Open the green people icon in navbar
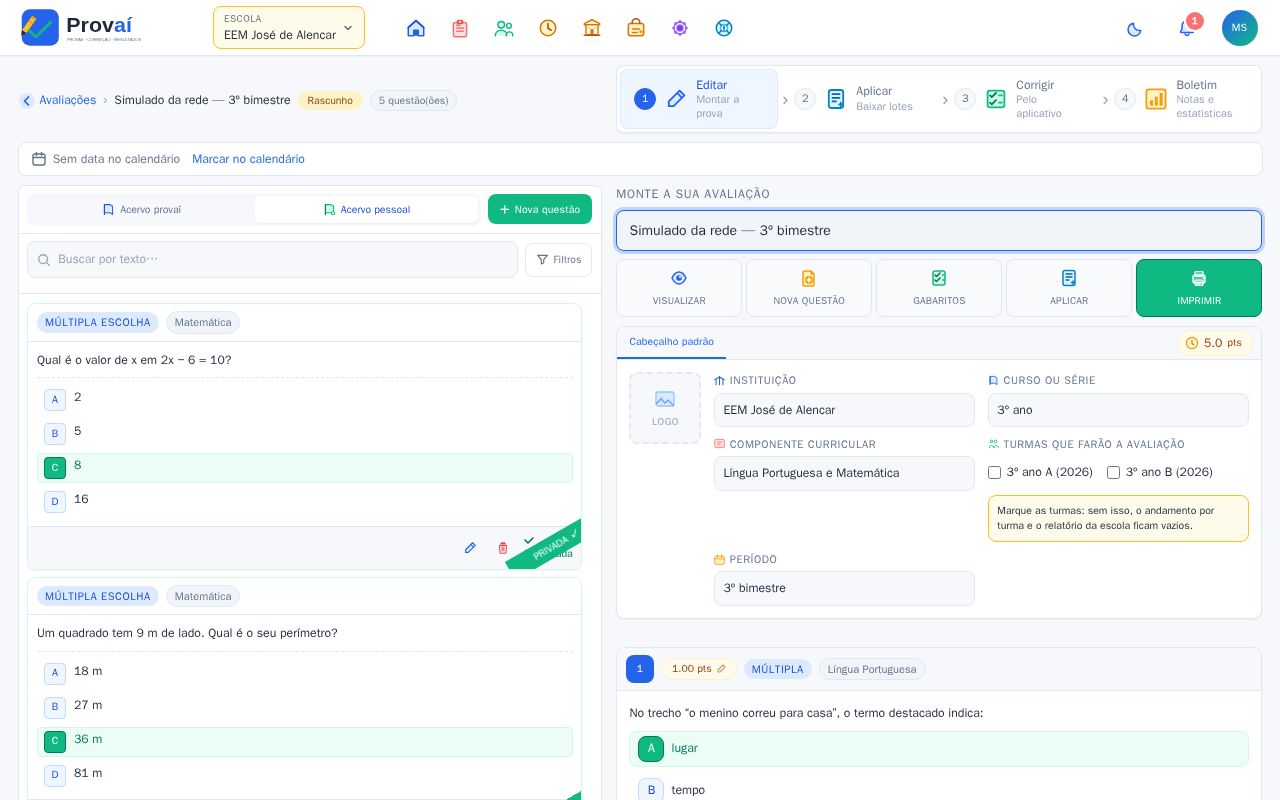 pos(504,28)
